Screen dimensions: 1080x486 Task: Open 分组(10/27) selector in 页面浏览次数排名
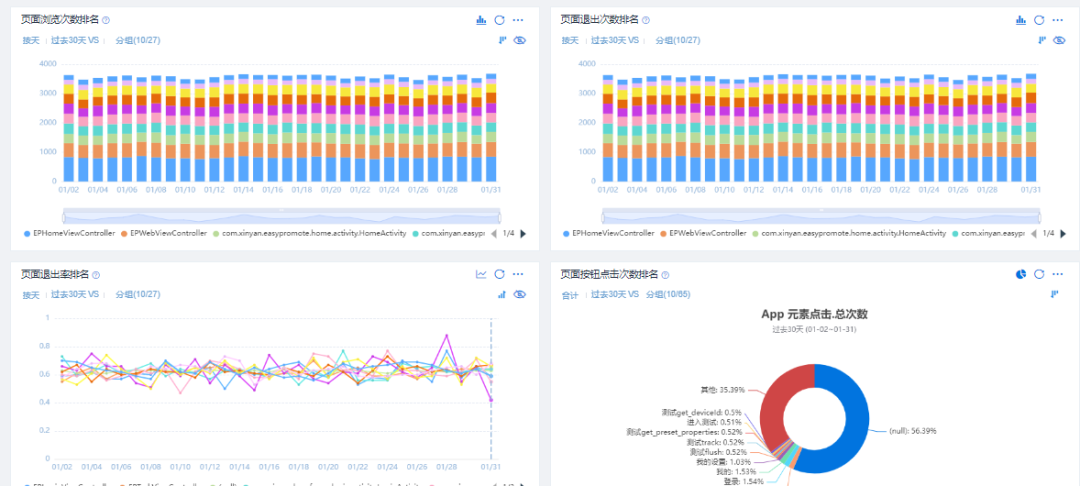click(x=138, y=41)
